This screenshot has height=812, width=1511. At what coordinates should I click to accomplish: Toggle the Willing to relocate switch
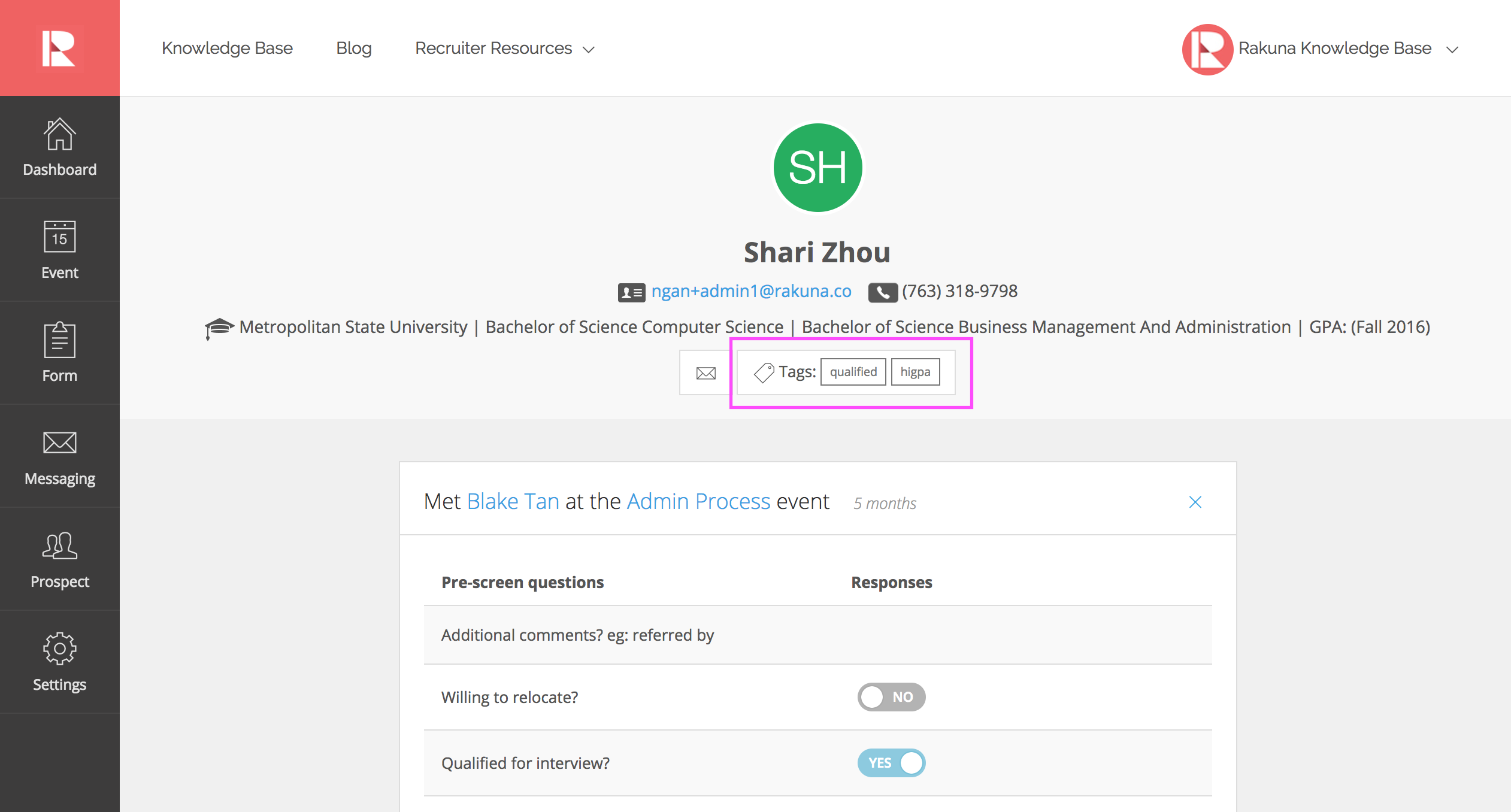click(891, 697)
